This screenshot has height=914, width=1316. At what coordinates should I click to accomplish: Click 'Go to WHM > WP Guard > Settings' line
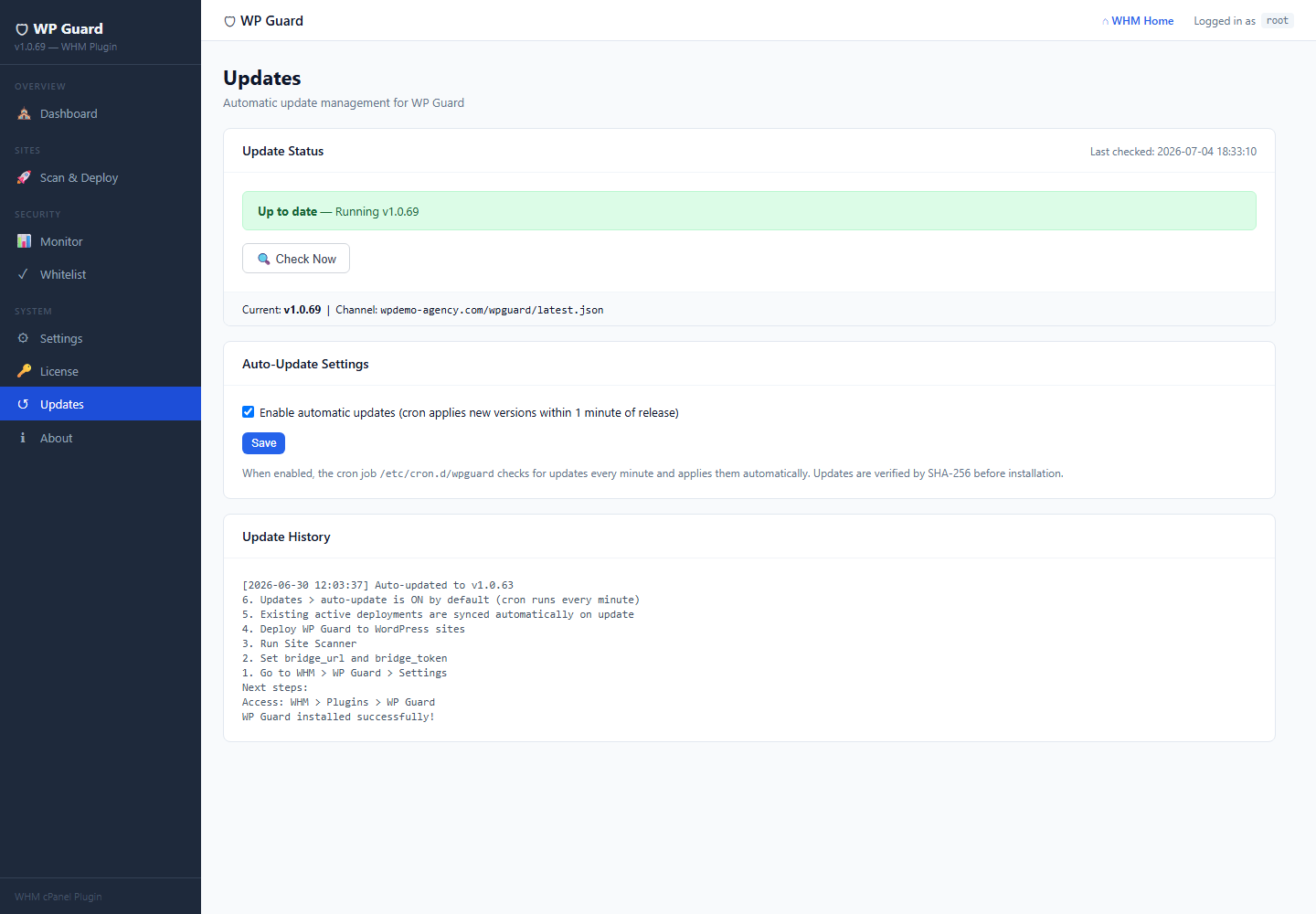345,673
